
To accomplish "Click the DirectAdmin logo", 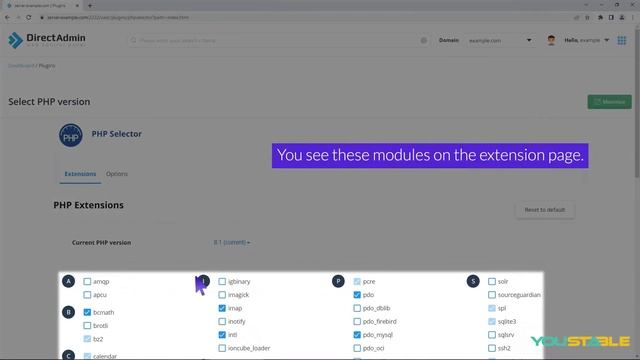I will tap(47, 40).
